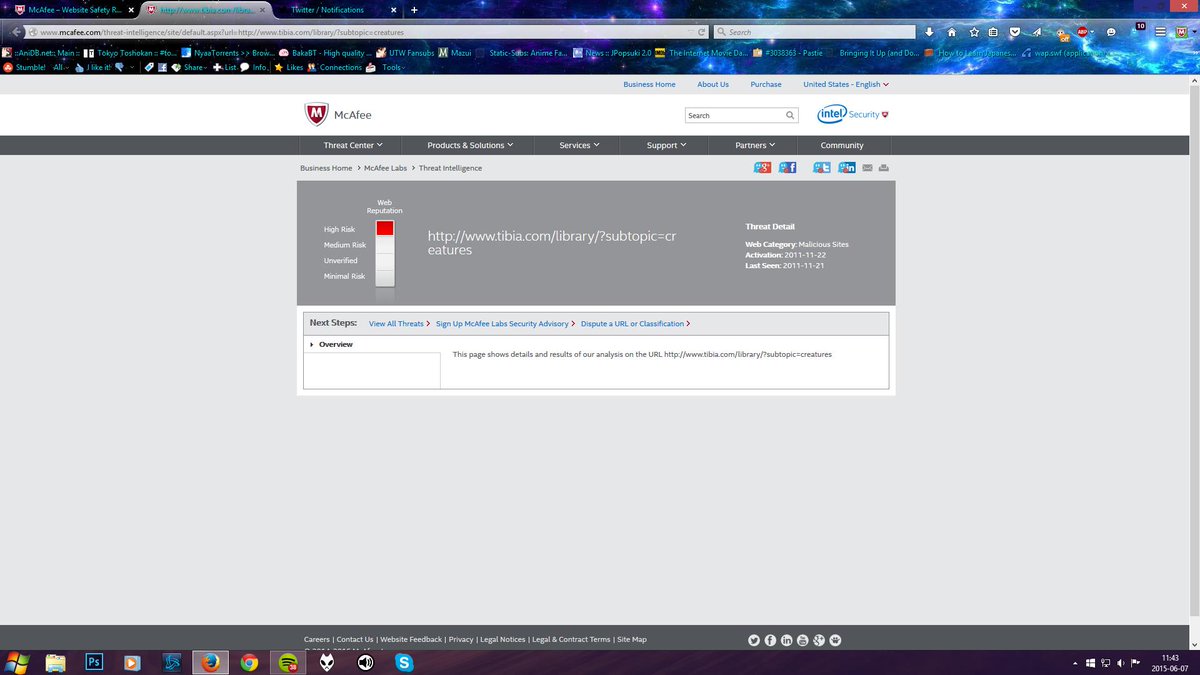Click the McAfee Labs breadcrumb
The height and width of the screenshot is (675, 1200).
pyautogui.click(x=385, y=168)
